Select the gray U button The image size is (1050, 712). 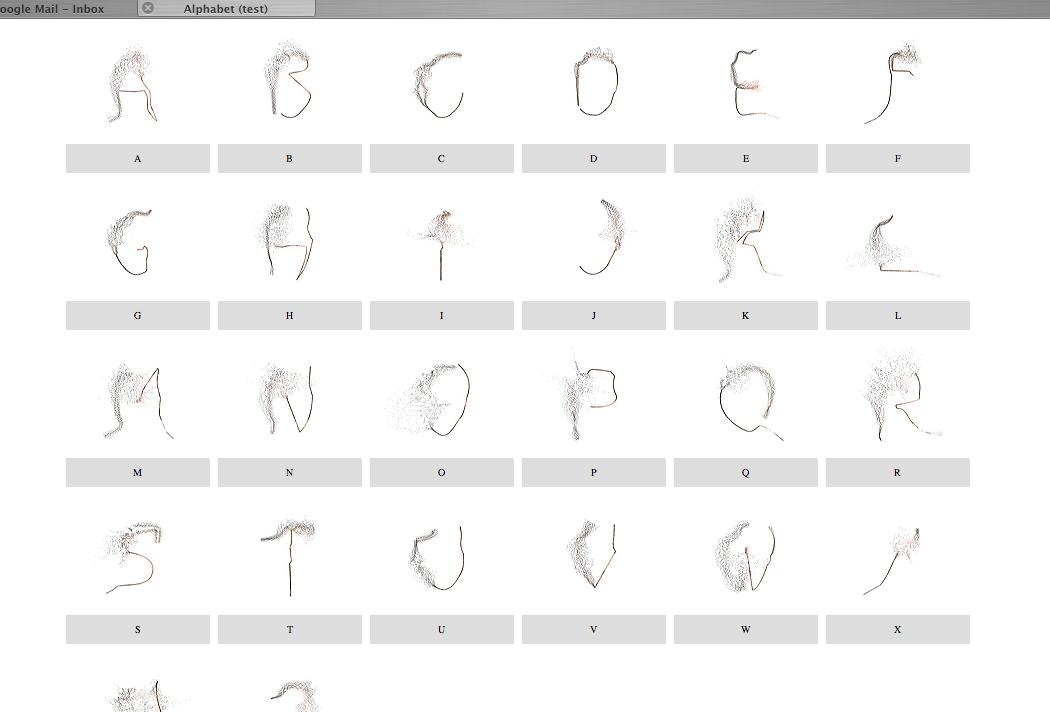[x=442, y=630]
